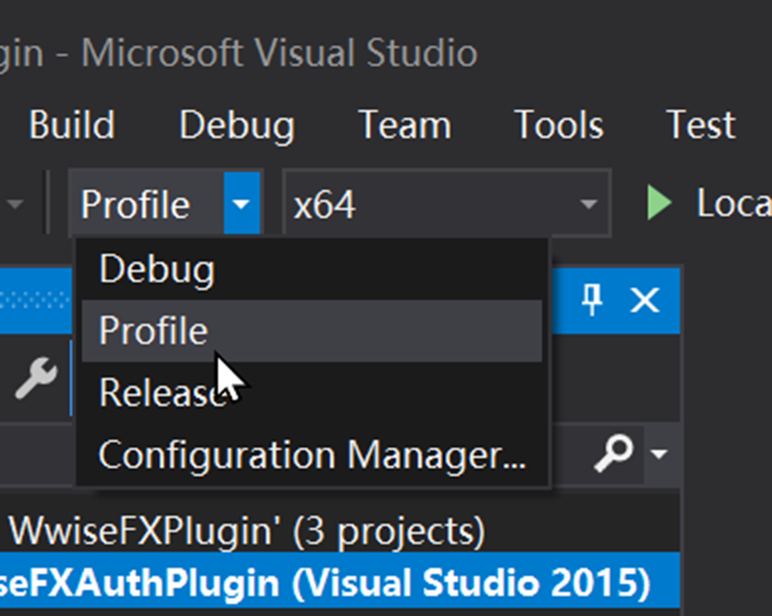Click the Solution Explorer search magnifier icon
Image resolution: width=772 pixels, height=616 pixels.
tap(612, 455)
